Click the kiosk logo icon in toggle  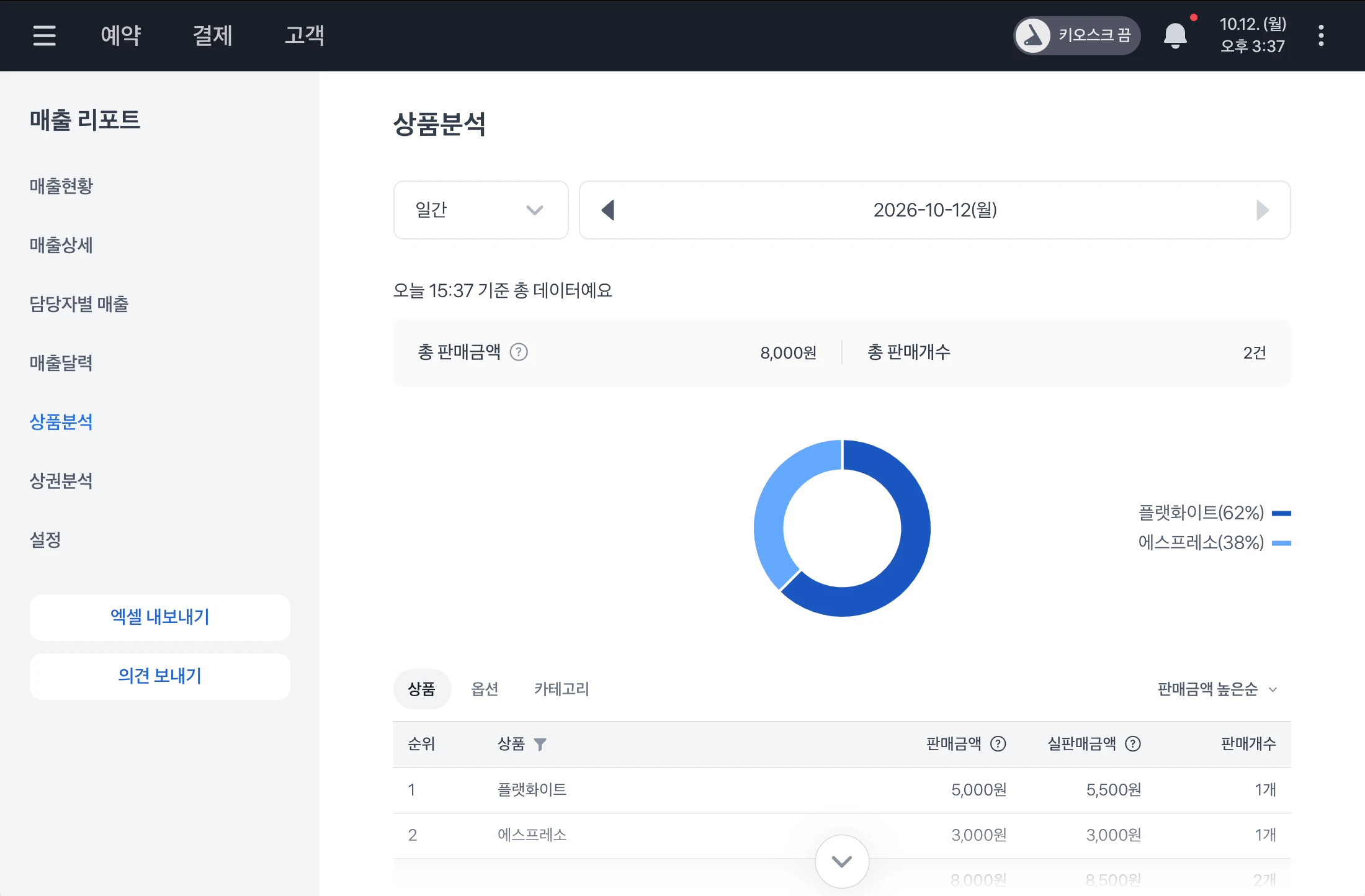pos(1033,35)
